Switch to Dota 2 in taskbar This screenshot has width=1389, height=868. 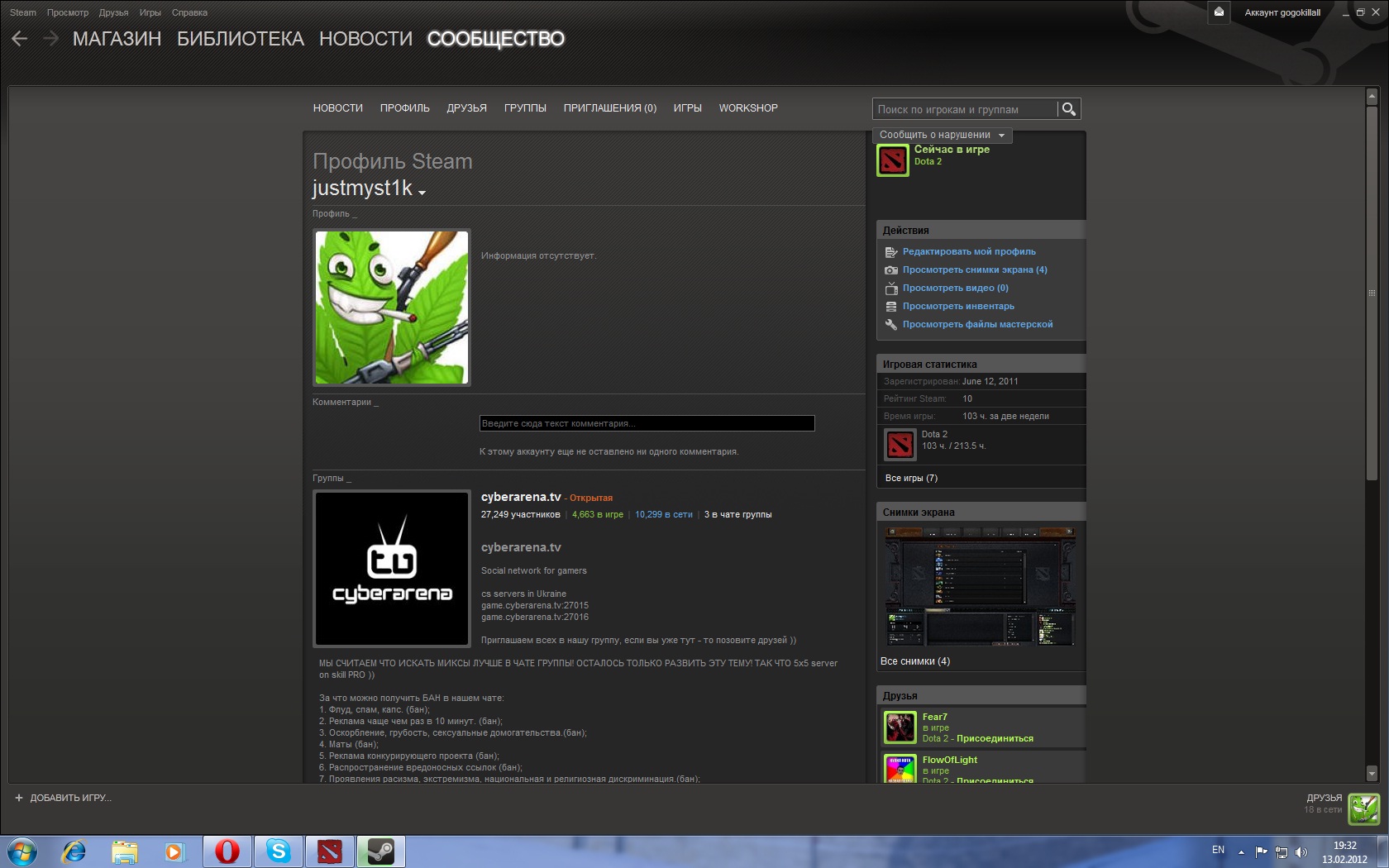pyautogui.click(x=330, y=851)
